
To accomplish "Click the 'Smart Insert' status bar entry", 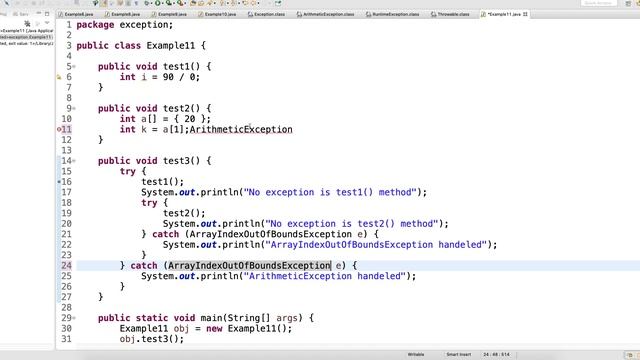I will click(458, 354).
